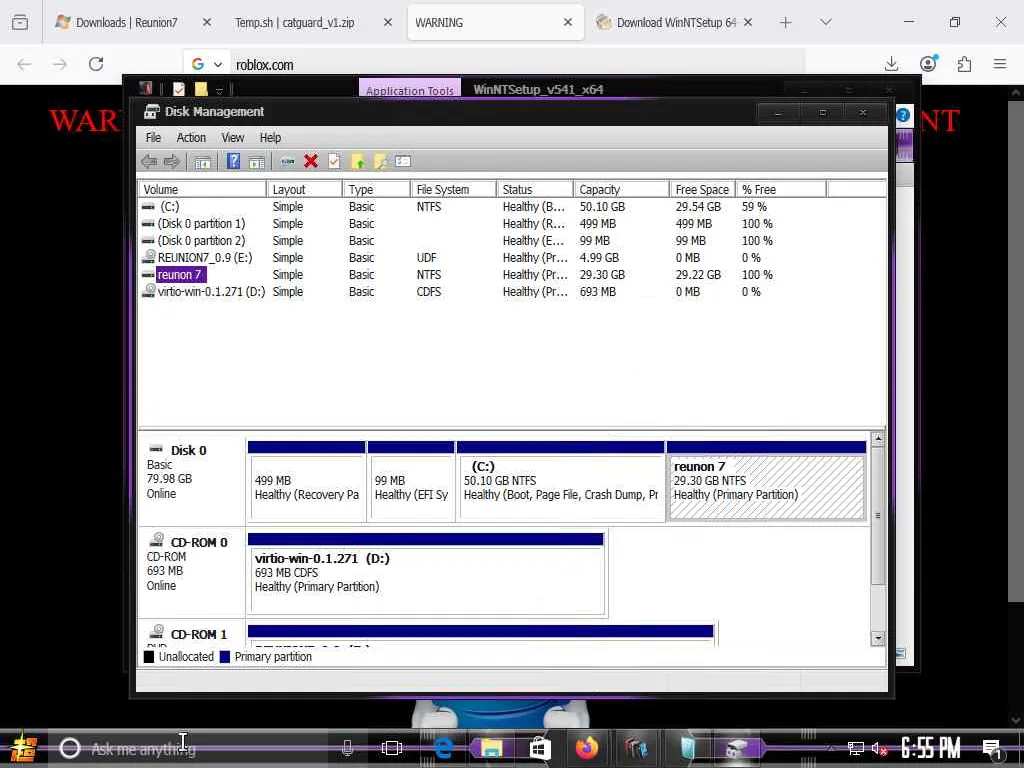Viewport: 1024px width, 768px height.
Task: Toggle the Show/Hide Console Tree toolbar icon
Action: tap(202, 162)
